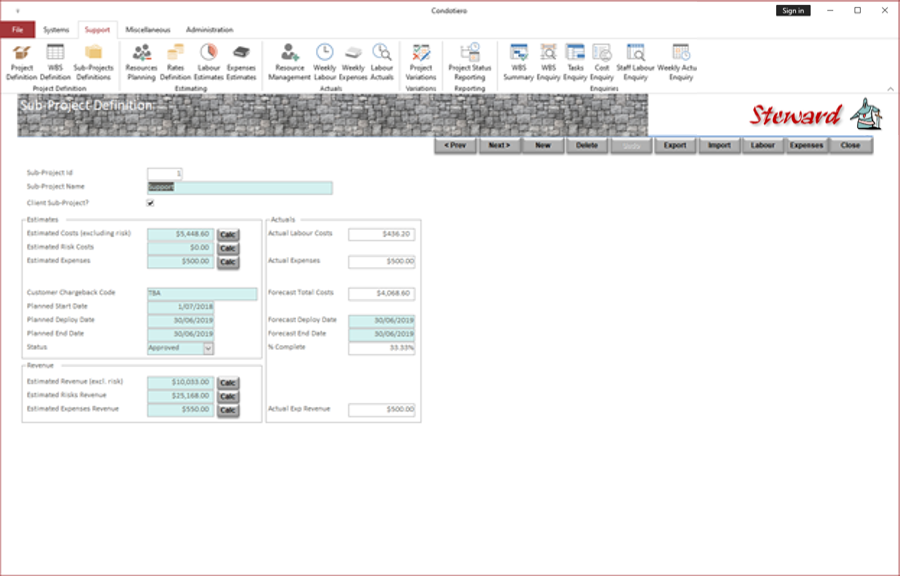Go to previous record with Prev
Screen dimensions: 900x576
(x=455, y=146)
